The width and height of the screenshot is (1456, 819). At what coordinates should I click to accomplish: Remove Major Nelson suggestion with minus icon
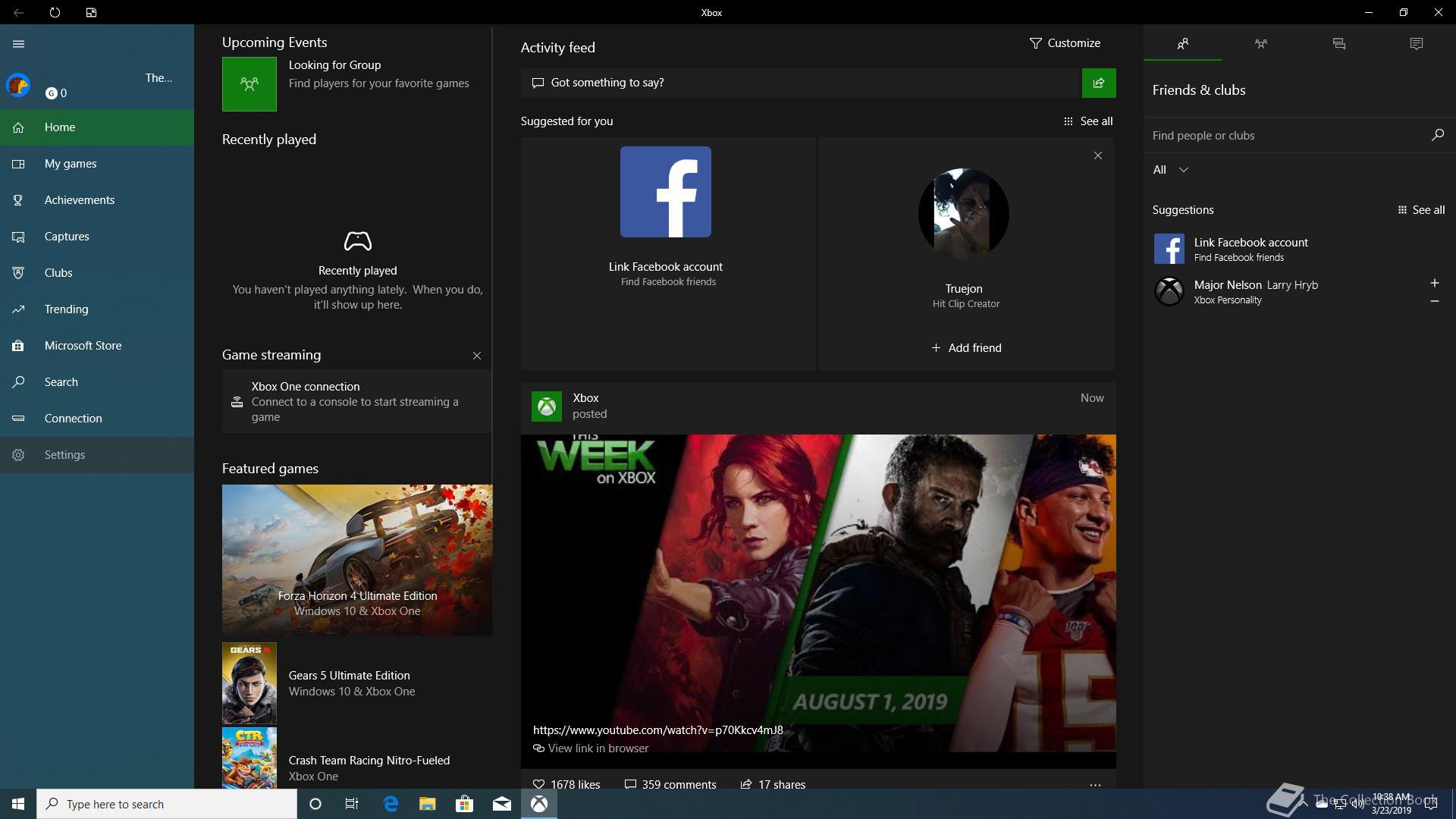pyautogui.click(x=1434, y=301)
